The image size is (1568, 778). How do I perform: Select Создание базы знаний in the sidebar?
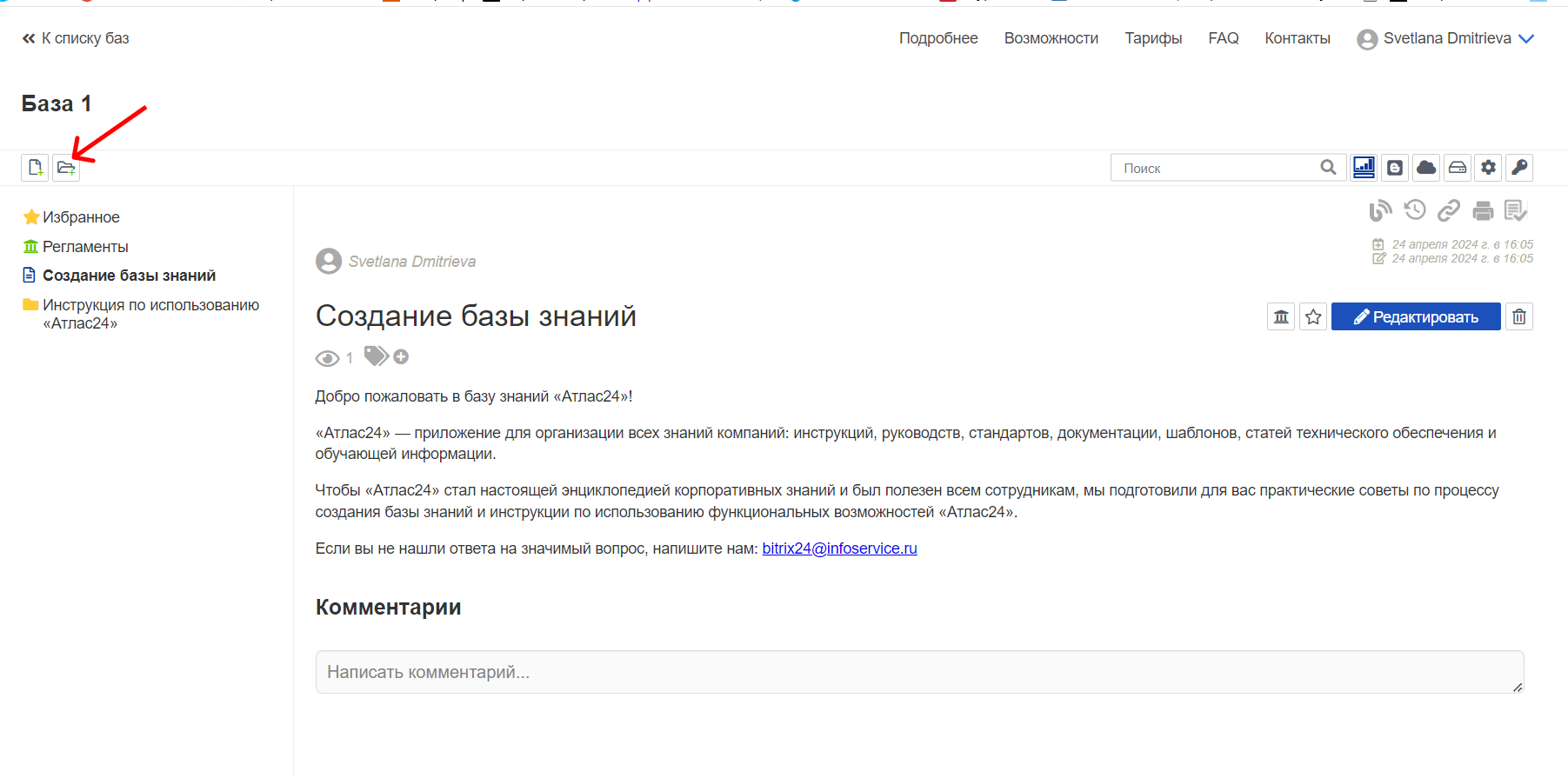(129, 276)
